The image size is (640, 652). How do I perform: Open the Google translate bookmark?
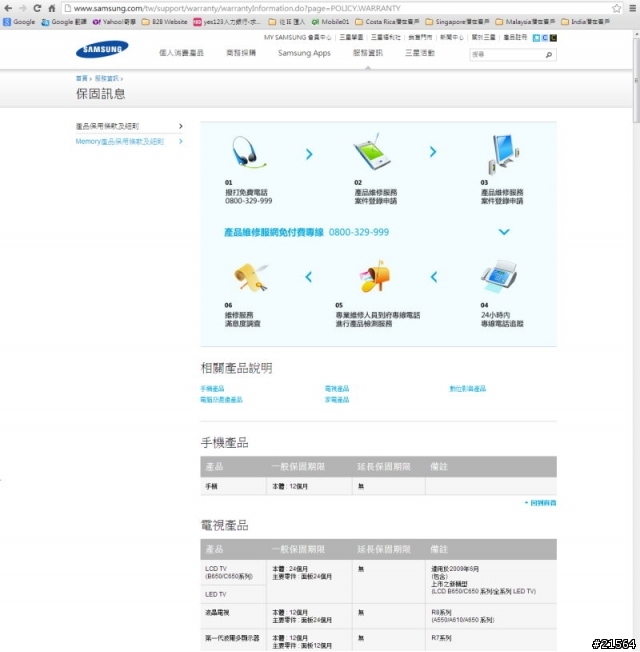(x=64, y=22)
